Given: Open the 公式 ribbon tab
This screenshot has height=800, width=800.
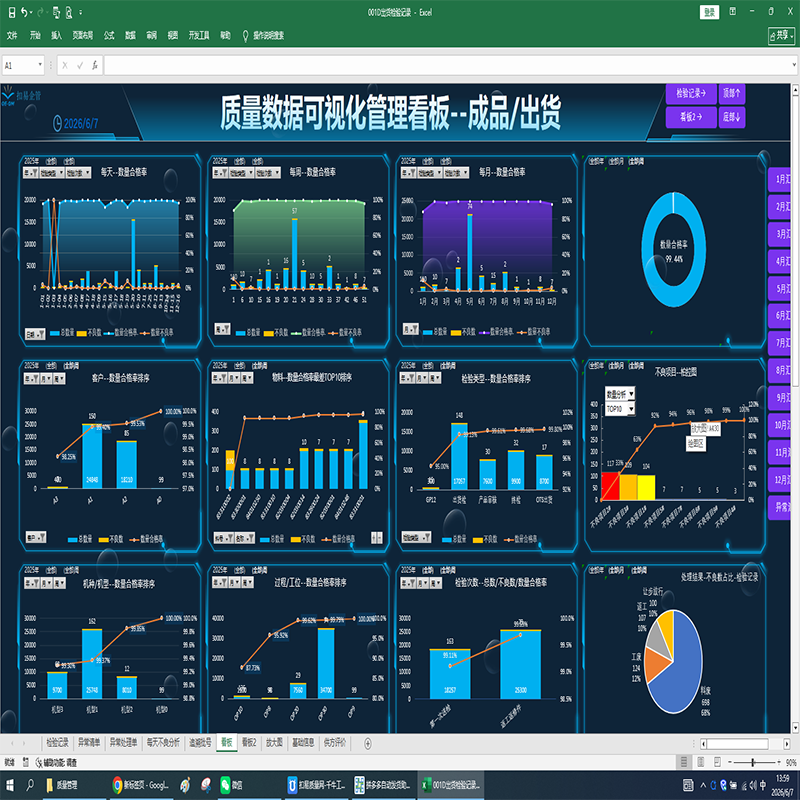Looking at the screenshot, I should point(109,35).
